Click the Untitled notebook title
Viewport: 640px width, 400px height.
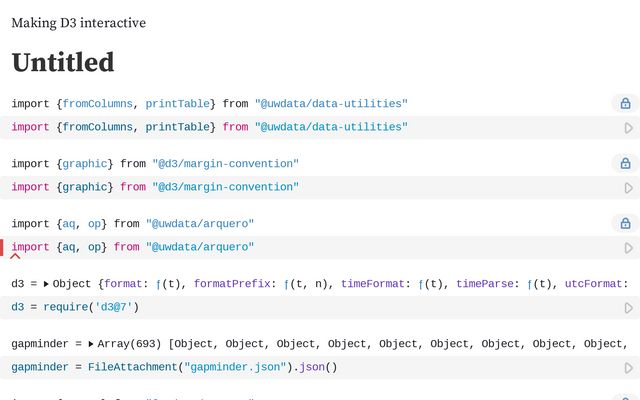[63, 62]
